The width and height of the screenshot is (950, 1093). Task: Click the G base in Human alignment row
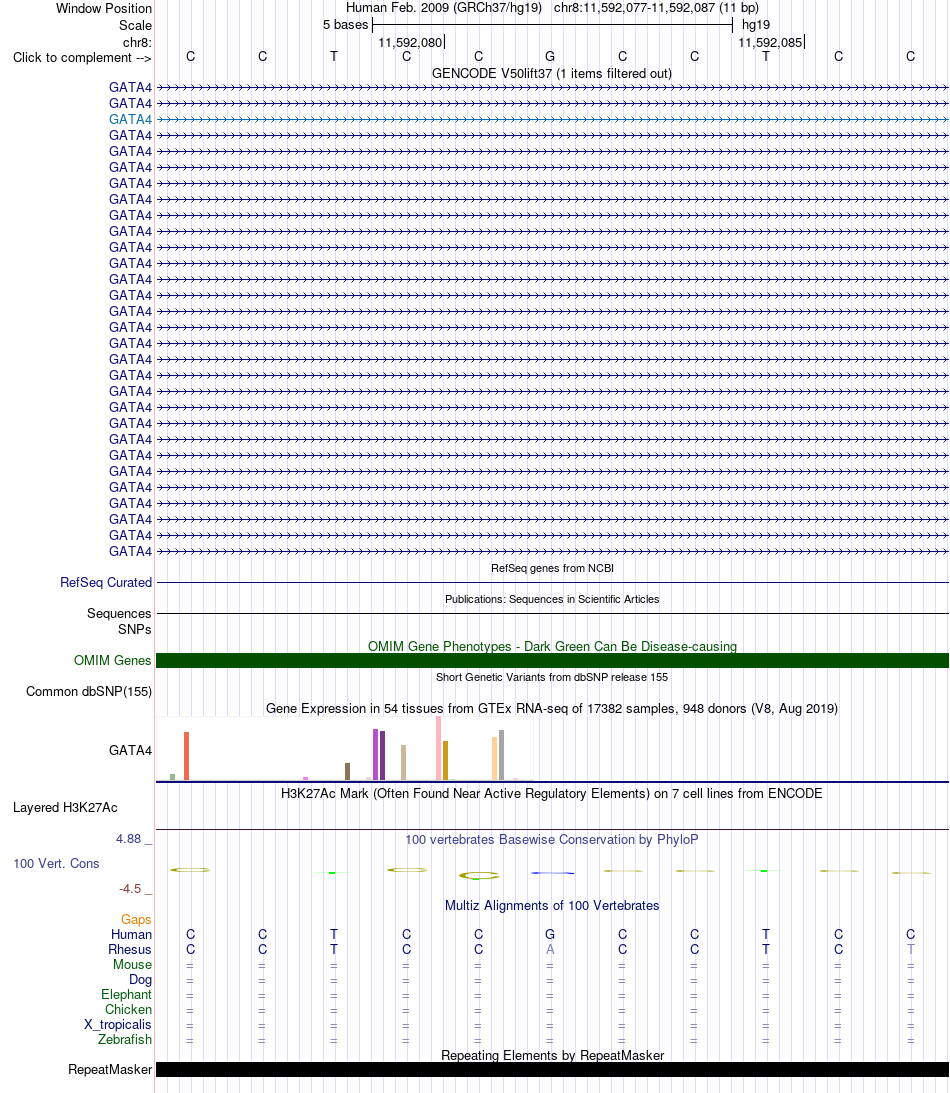(x=550, y=934)
